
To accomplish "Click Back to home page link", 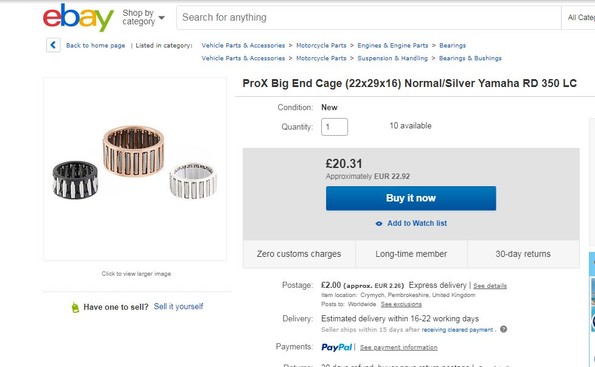I will (95, 46).
